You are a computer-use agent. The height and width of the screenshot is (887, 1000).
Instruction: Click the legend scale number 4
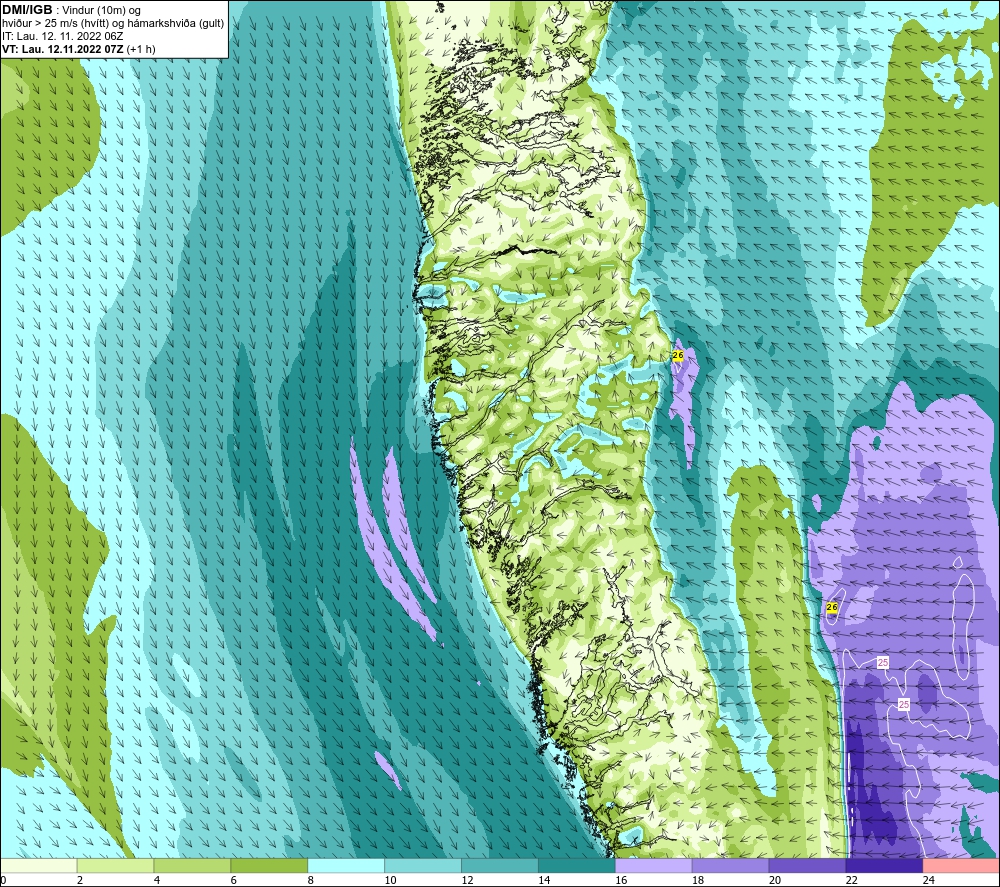(x=157, y=880)
